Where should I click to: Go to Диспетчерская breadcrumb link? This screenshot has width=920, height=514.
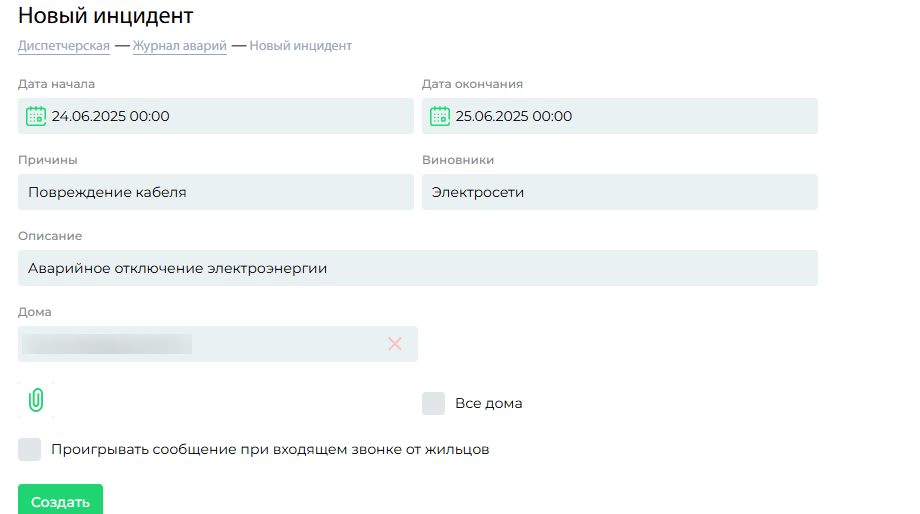tap(64, 46)
